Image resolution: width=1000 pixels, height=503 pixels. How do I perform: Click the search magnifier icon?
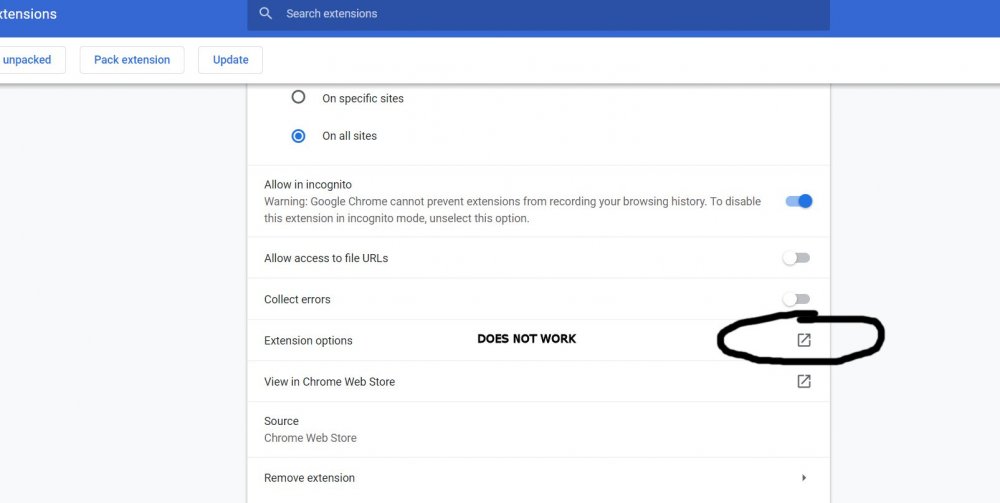pos(266,13)
